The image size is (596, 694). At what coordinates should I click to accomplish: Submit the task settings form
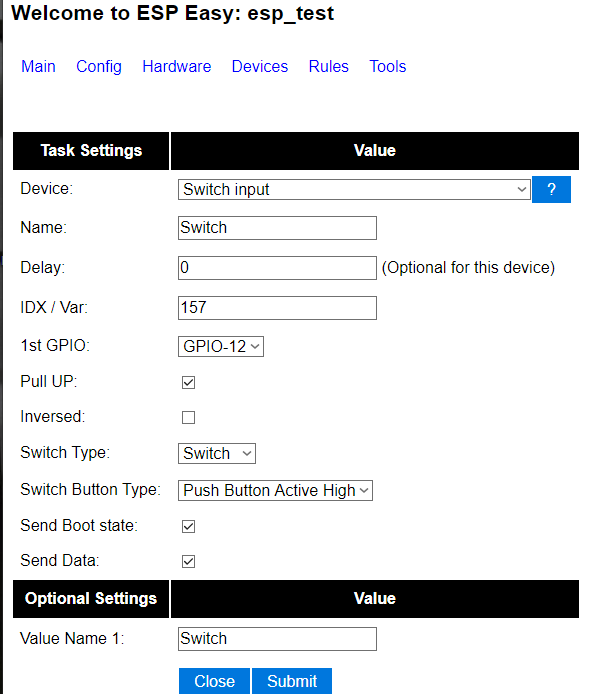point(292,681)
